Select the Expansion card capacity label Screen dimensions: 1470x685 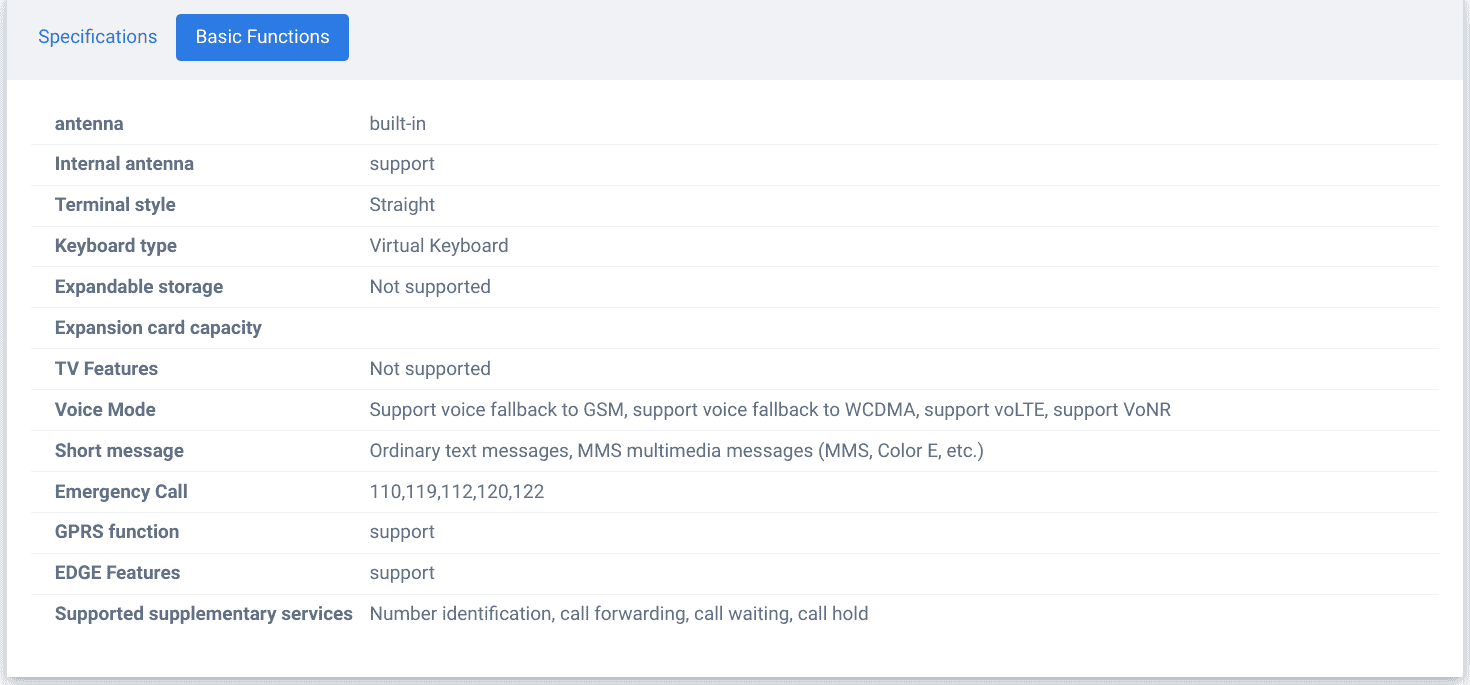coord(158,328)
